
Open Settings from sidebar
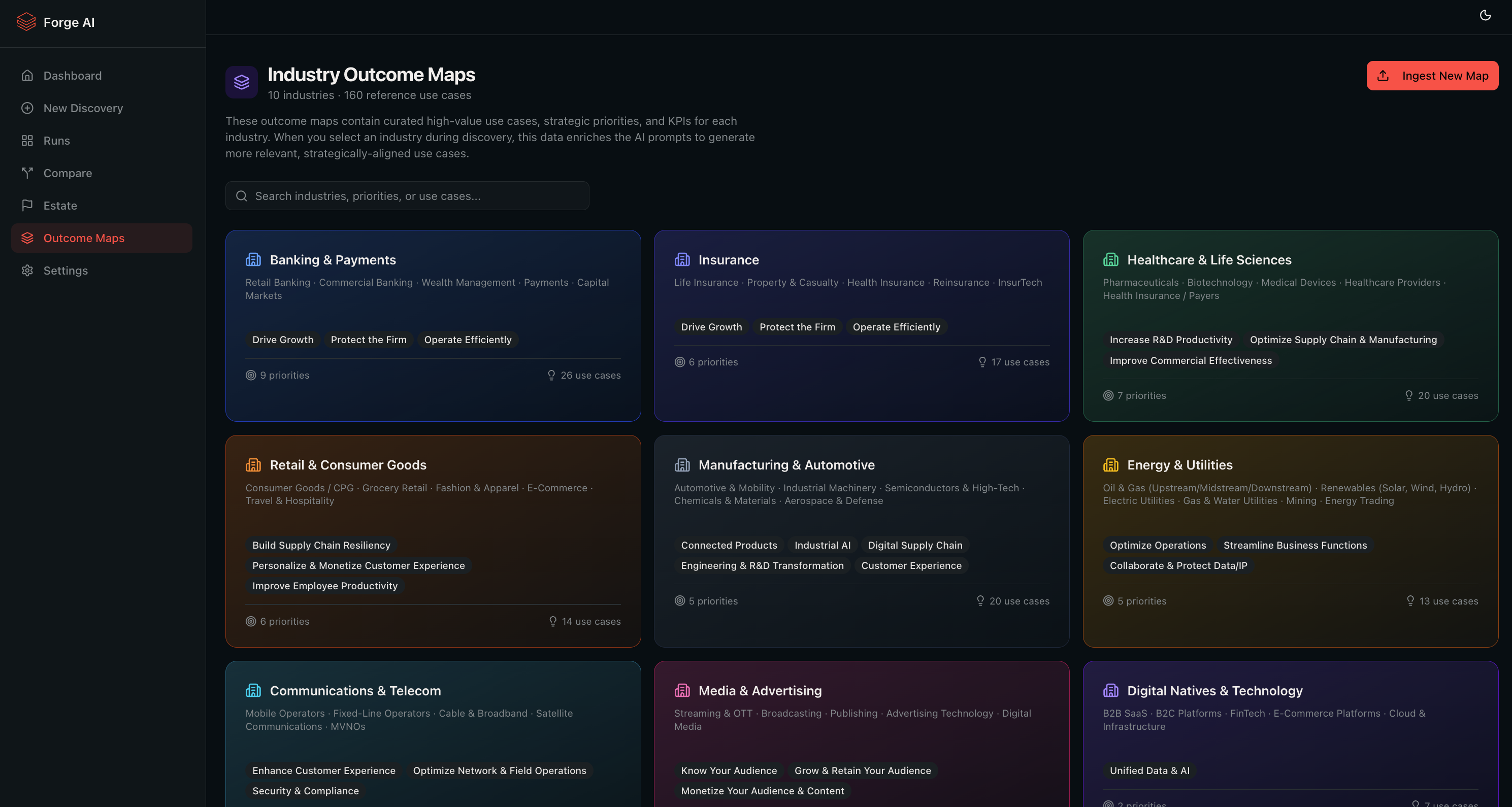point(102,271)
